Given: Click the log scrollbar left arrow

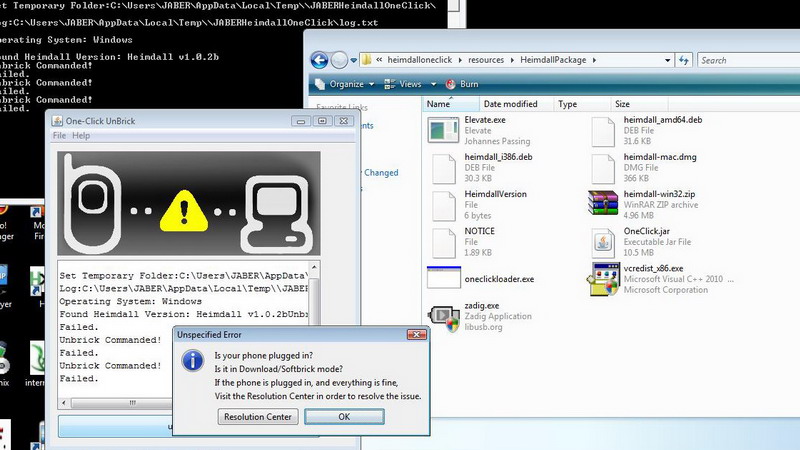Looking at the screenshot, I should (x=64, y=403).
